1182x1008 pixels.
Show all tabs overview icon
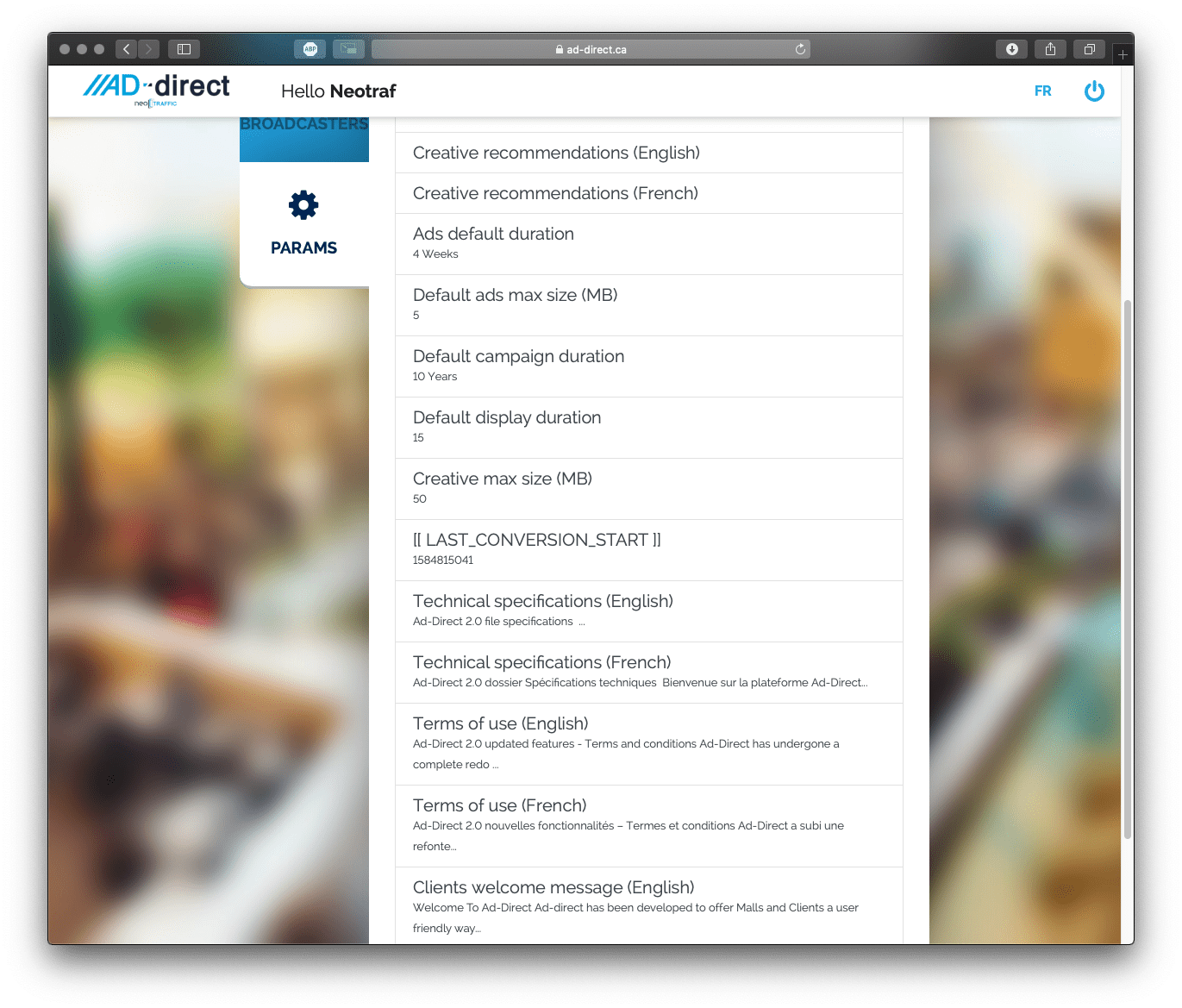(1090, 49)
